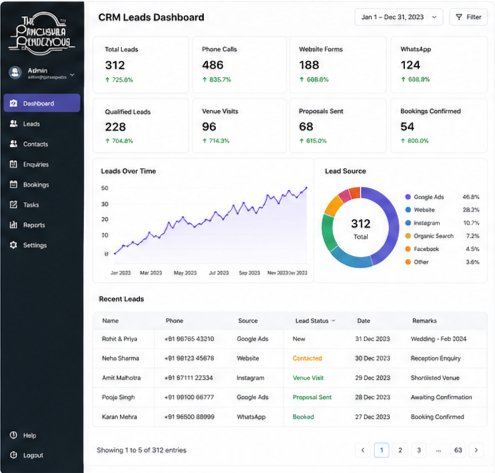Go to previous page arrow

click(x=363, y=450)
